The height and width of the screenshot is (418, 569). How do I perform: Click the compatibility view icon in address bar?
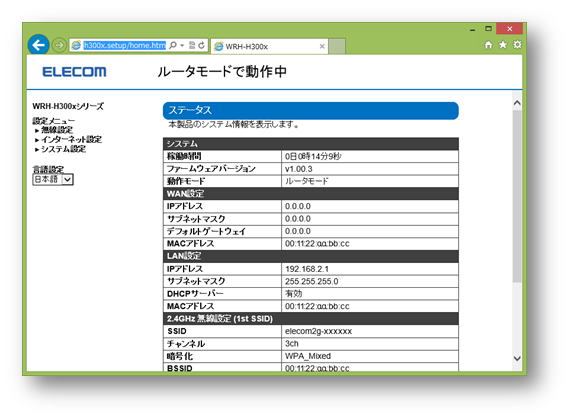coord(192,45)
